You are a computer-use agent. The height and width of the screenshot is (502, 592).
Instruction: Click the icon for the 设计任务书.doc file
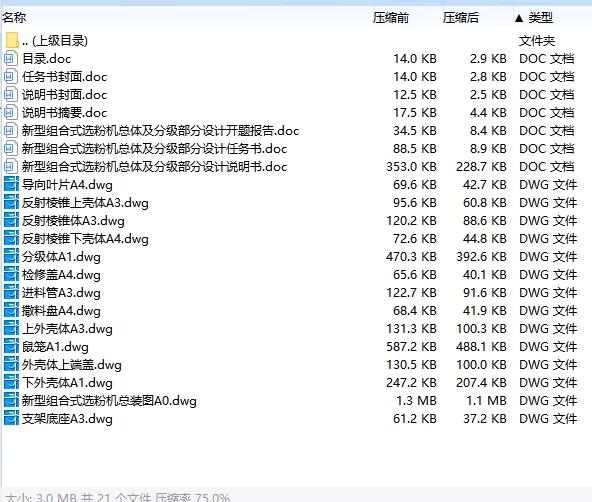point(11,148)
